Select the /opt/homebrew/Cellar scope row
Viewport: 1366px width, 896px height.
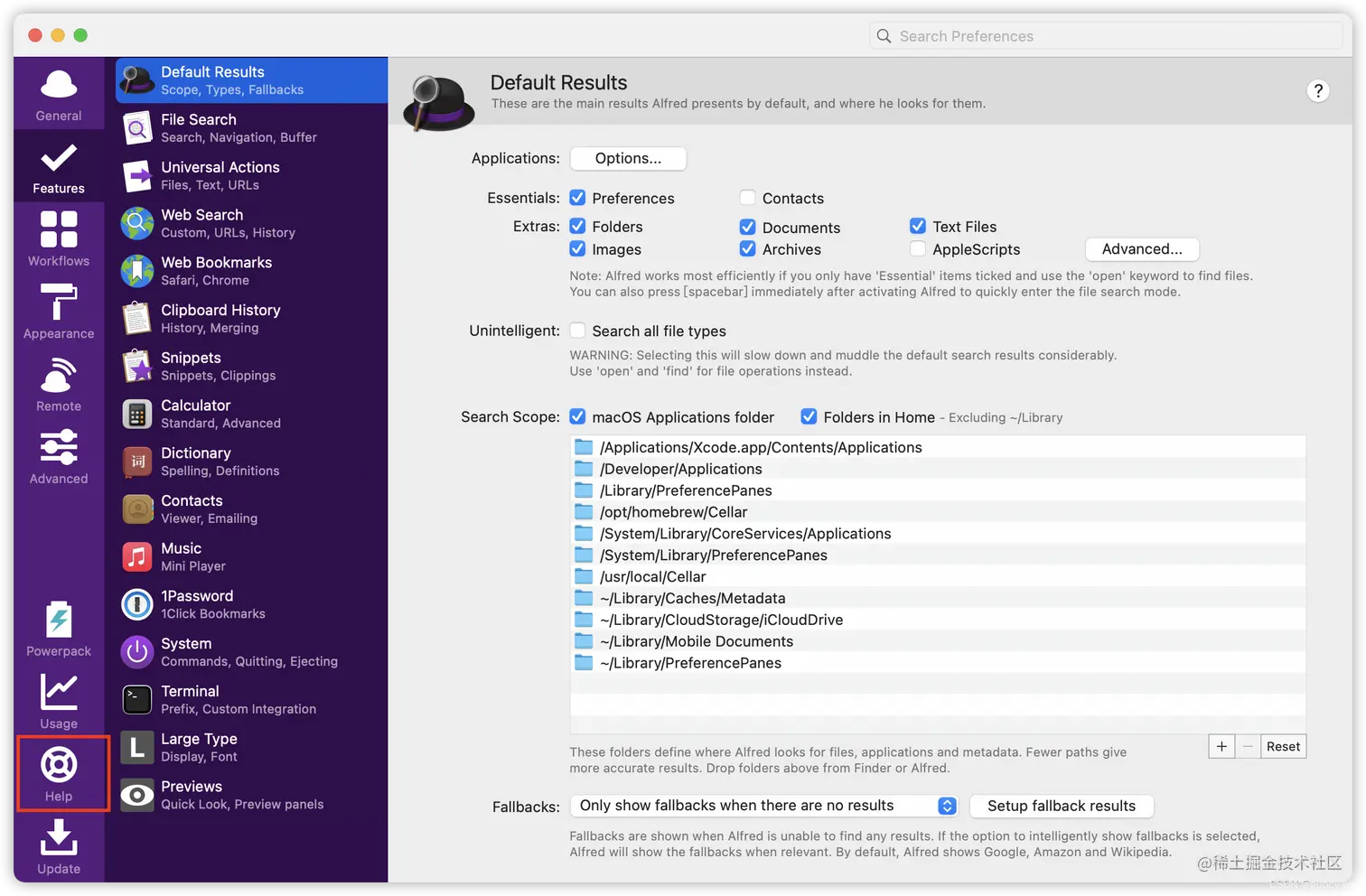tap(938, 512)
